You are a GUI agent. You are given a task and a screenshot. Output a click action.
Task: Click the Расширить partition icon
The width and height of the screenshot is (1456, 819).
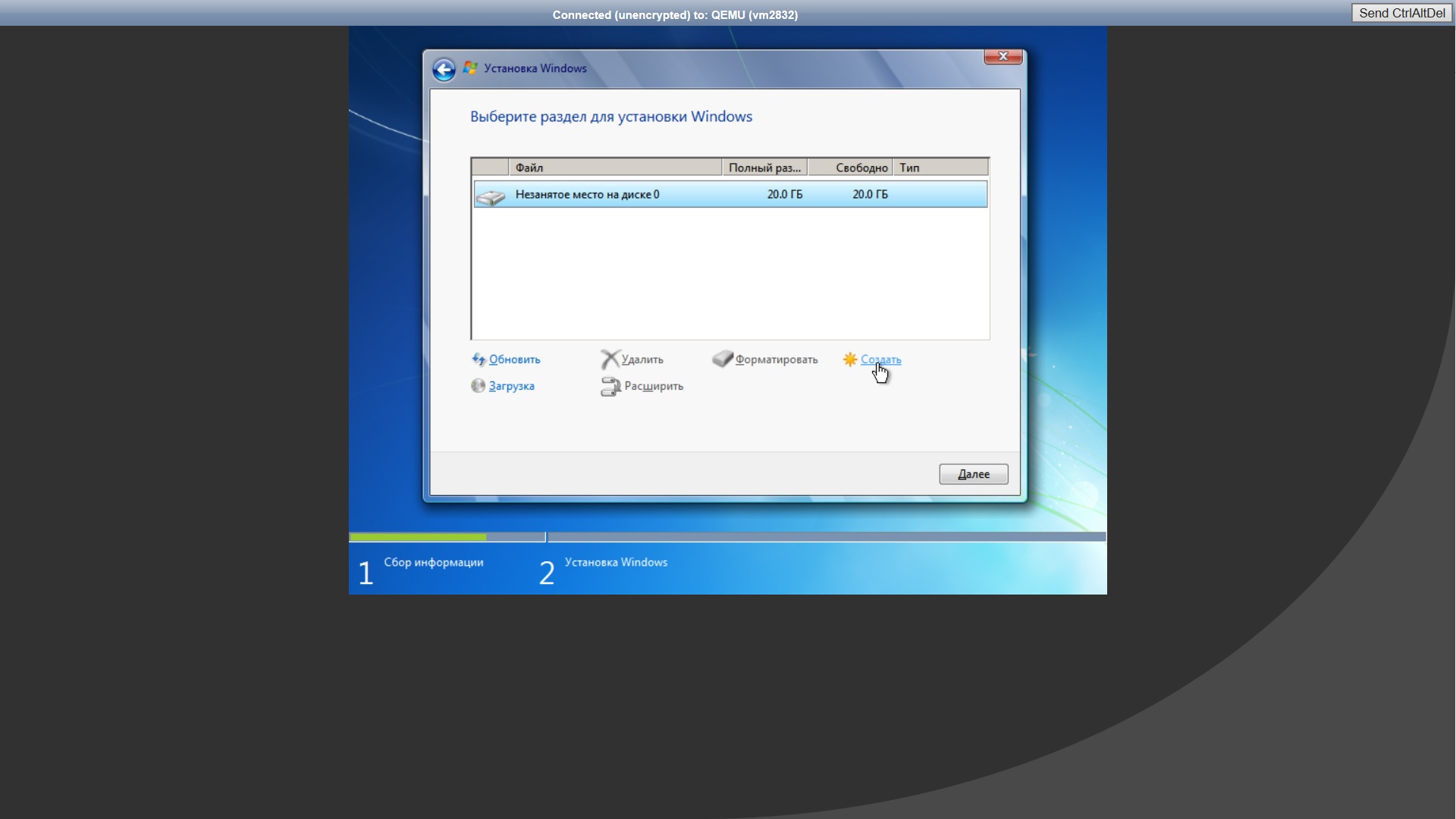(610, 387)
